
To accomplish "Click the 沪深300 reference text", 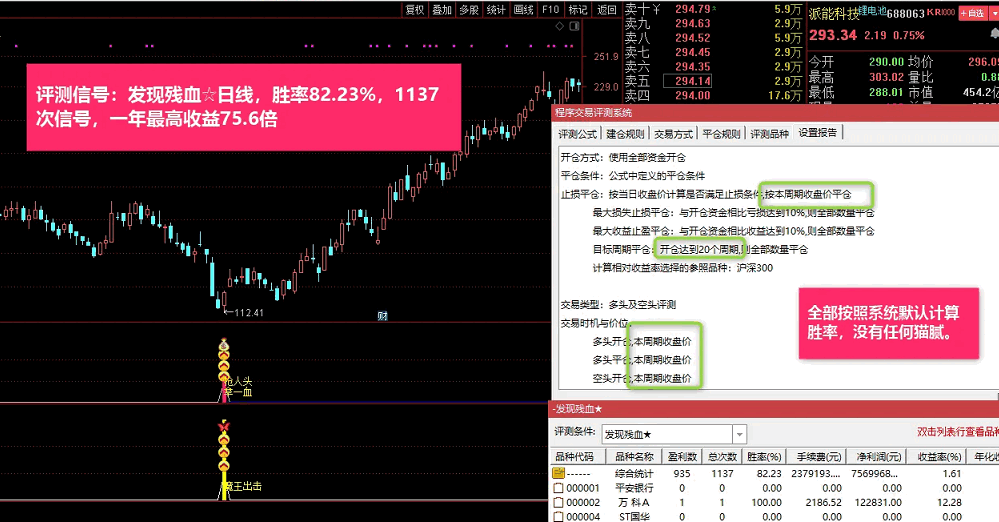I will pyautogui.click(x=755, y=268).
